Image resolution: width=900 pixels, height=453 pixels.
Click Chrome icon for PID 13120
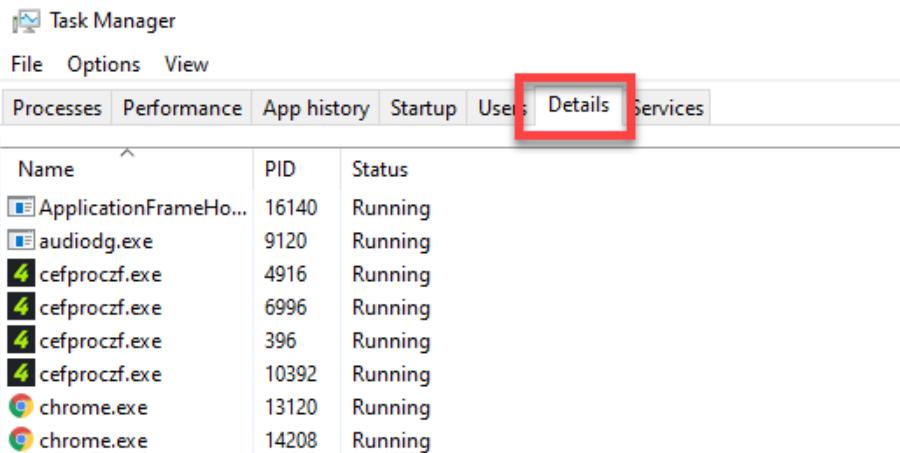[x=21, y=407]
